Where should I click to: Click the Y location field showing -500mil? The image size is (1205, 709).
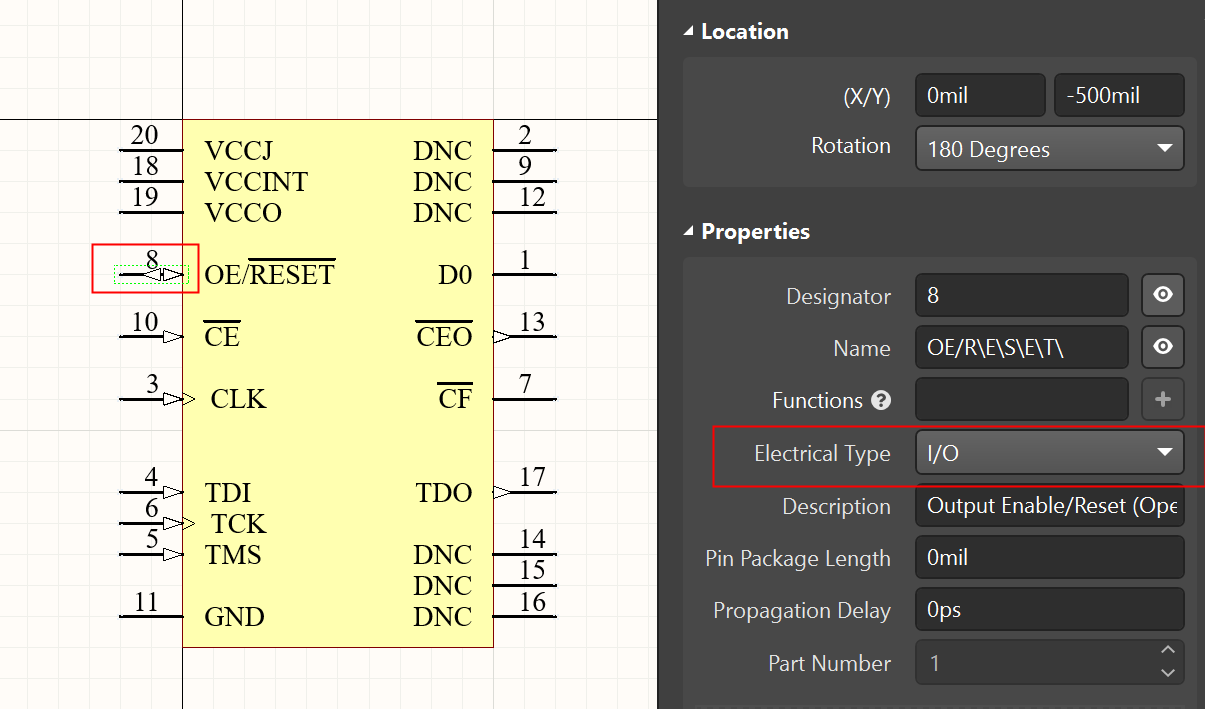[x=1118, y=96]
